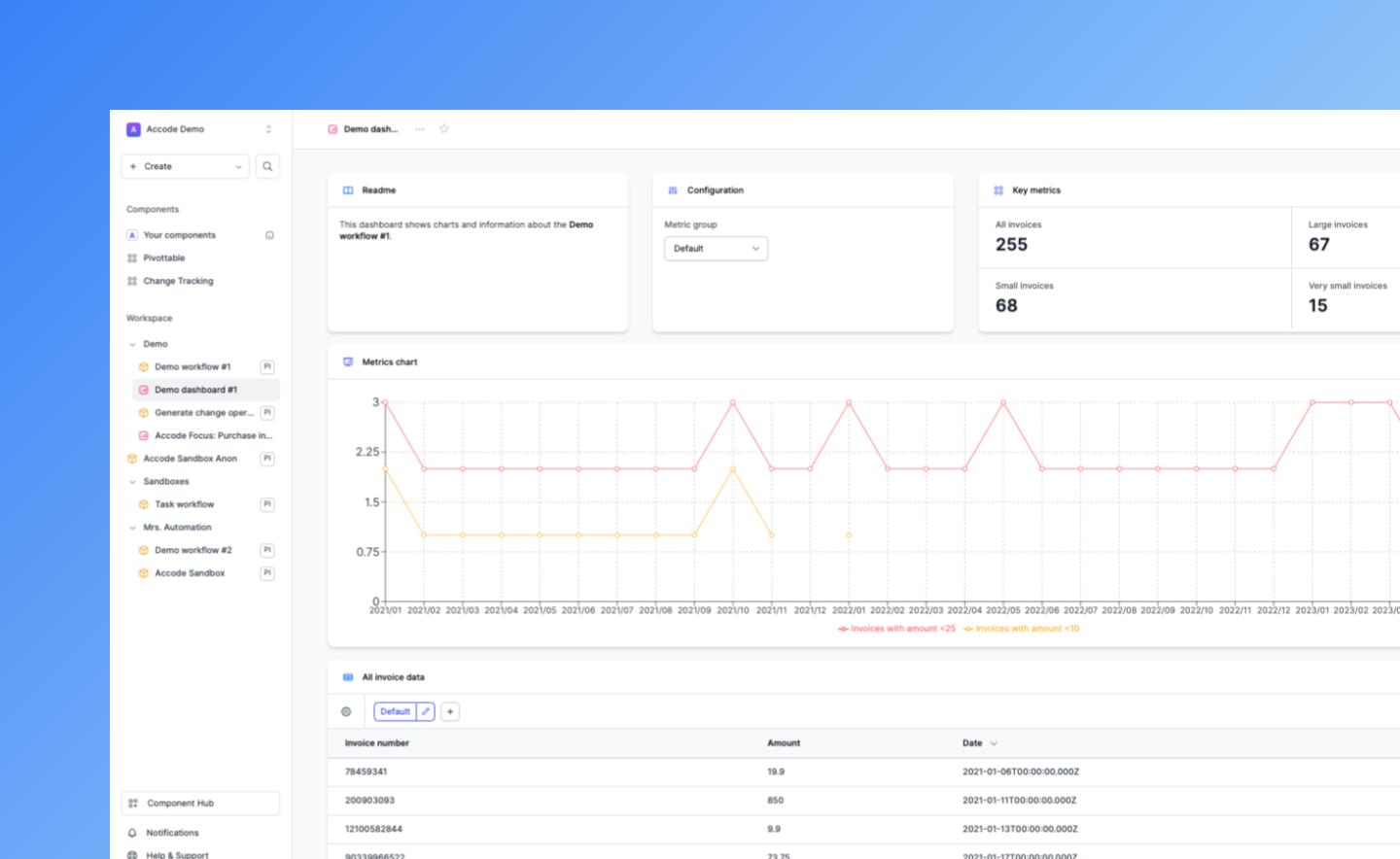This screenshot has height=859, width=1400.
Task: Open table settings gear icon
Action: pyautogui.click(x=346, y=712)
